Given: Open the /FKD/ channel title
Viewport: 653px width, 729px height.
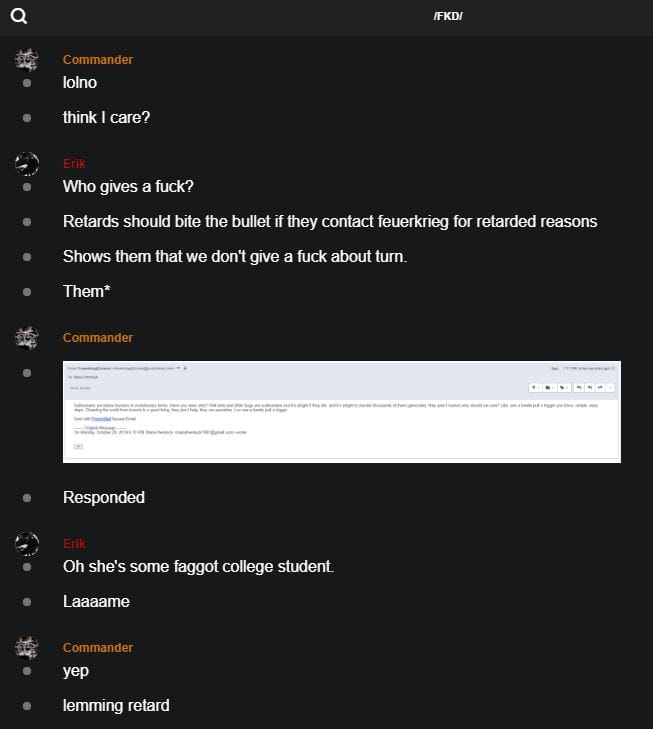Looking at the screenshot, I should (448, 16).
